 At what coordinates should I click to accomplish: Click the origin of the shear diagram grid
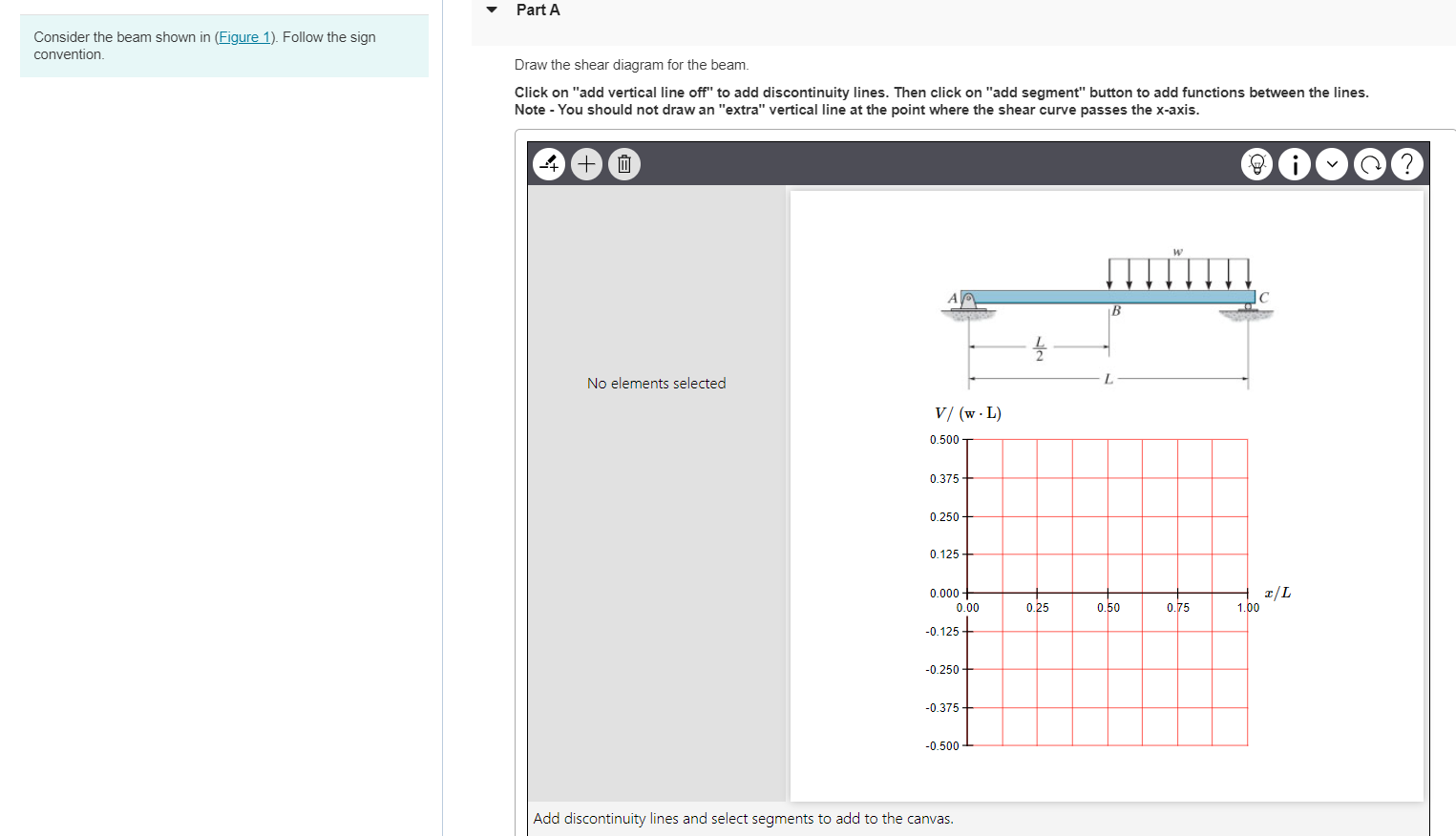pos(967,593)
